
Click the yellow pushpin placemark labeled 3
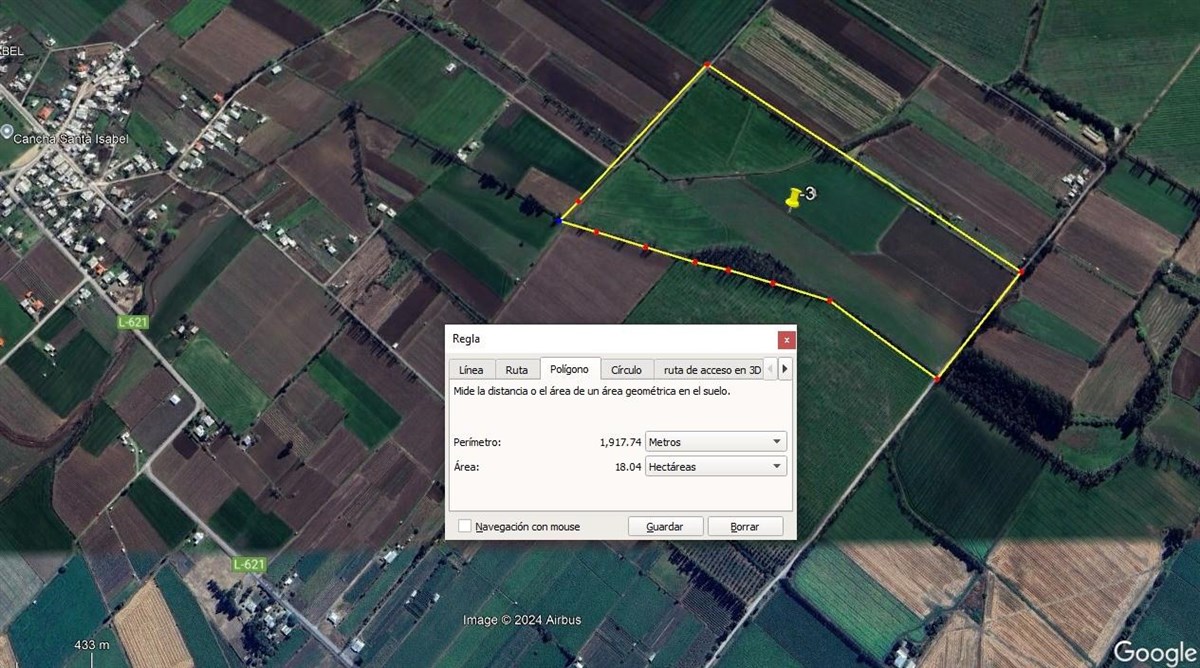coord(795,198)
